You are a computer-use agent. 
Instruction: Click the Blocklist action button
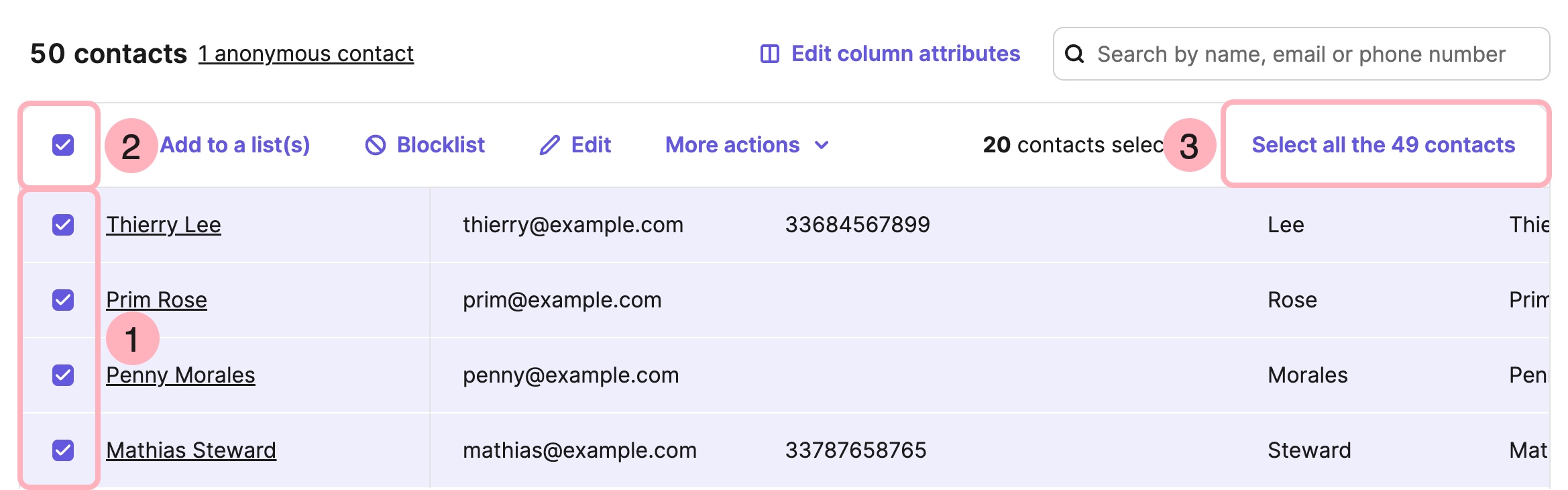[441, 144]
